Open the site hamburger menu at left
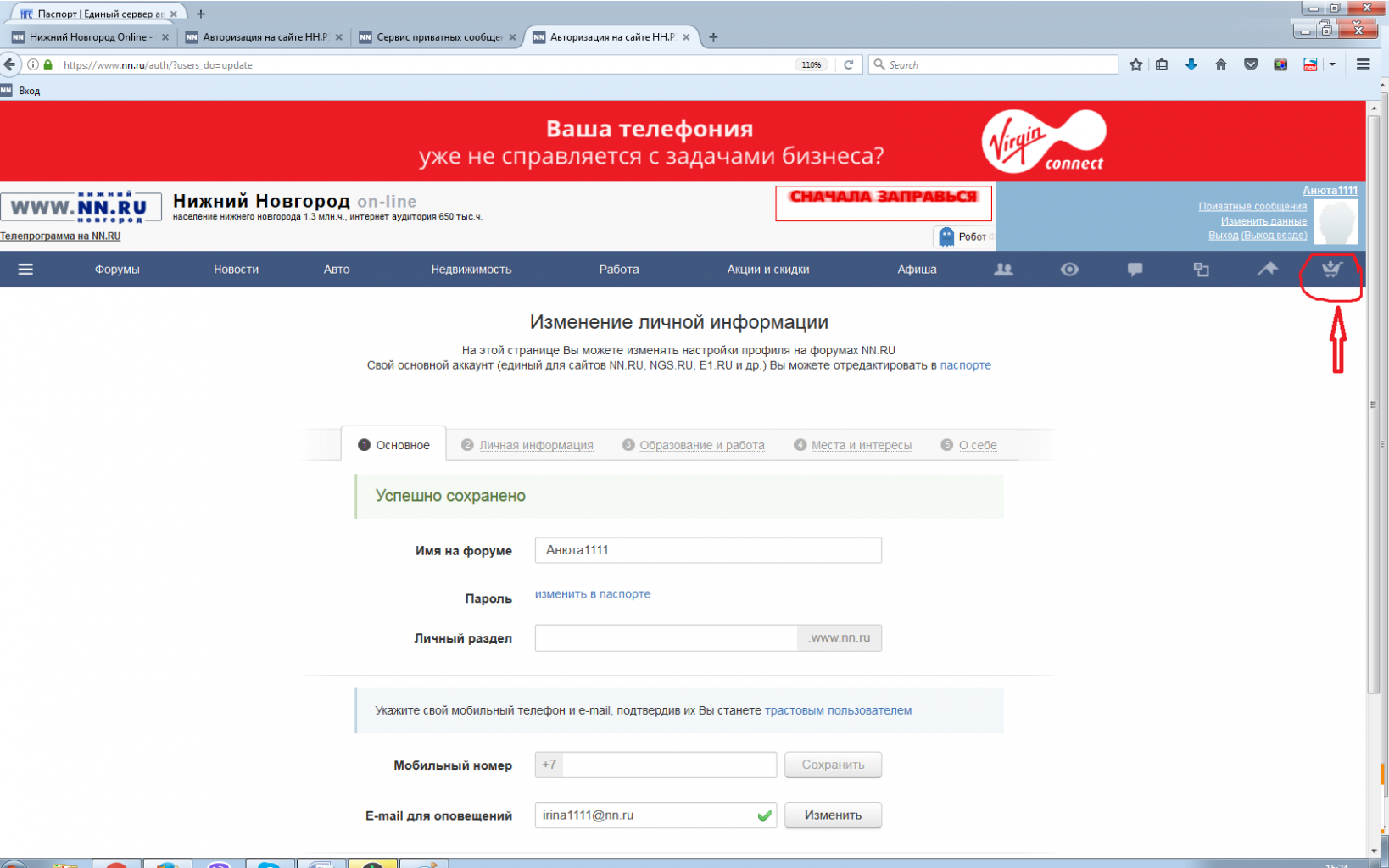This screenshot has width=1389, height=868. point(25,270)
